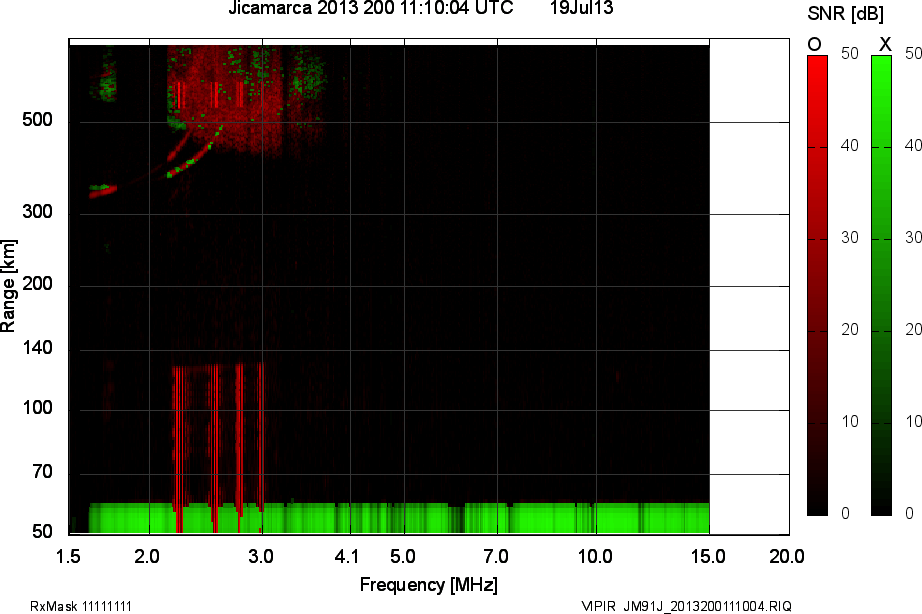Click the '500' range tick label

[37, 120]
